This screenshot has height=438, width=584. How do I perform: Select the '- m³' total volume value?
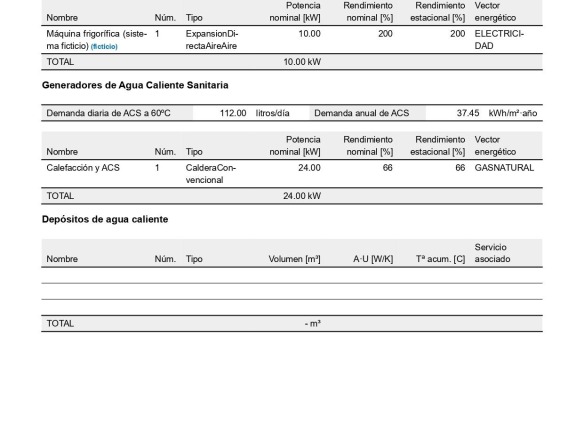(313, 324)
